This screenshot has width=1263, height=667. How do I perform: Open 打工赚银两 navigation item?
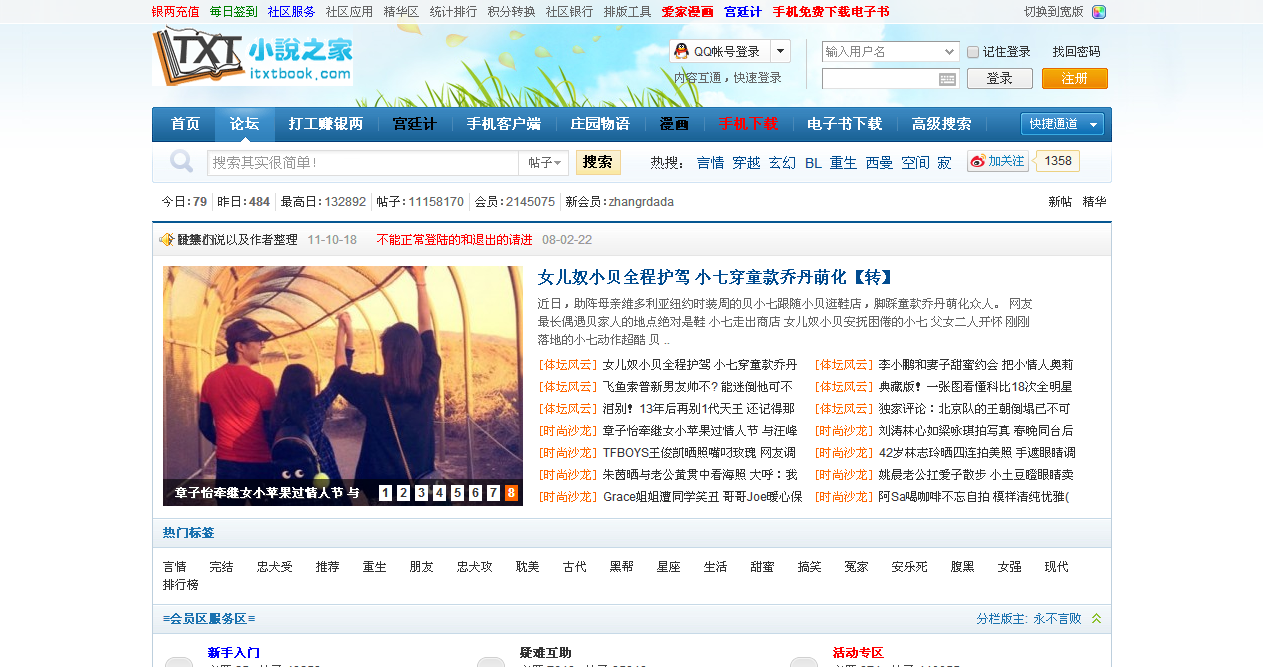pos(326,124)
